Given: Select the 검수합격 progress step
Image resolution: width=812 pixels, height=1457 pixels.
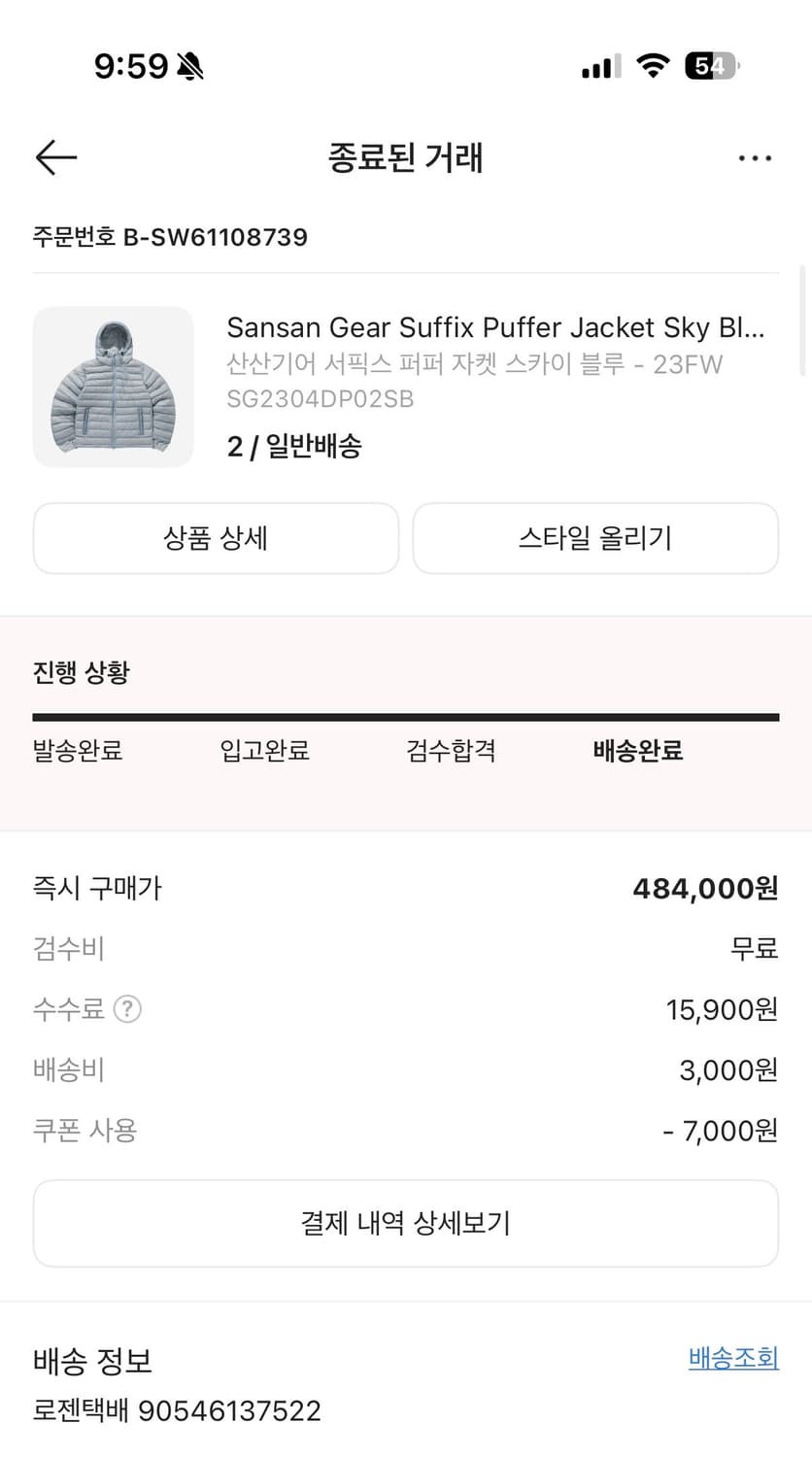Looking at the screenshot, I should pyautogui.click(x=451, y=751).
